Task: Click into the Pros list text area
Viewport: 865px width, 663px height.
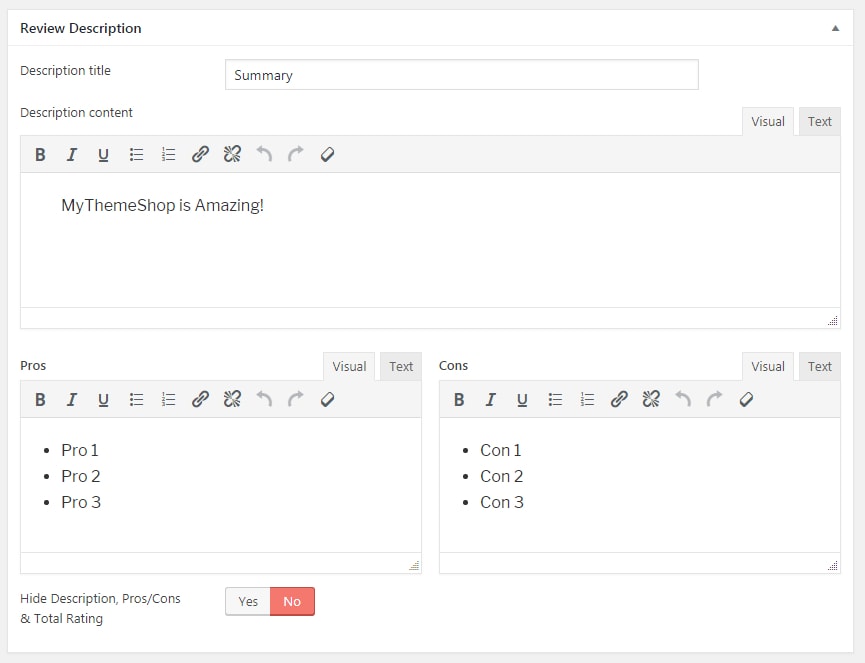Action: [x=221, y=485]
